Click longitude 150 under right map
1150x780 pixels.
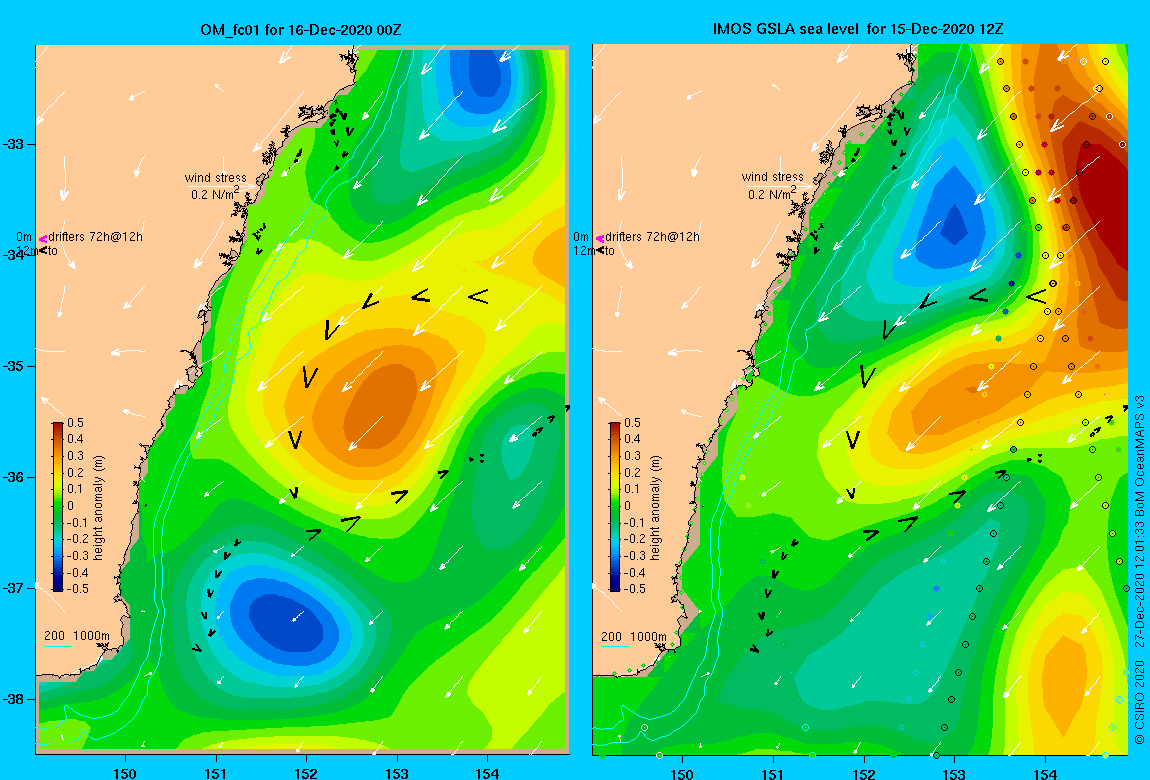(681, 773)
